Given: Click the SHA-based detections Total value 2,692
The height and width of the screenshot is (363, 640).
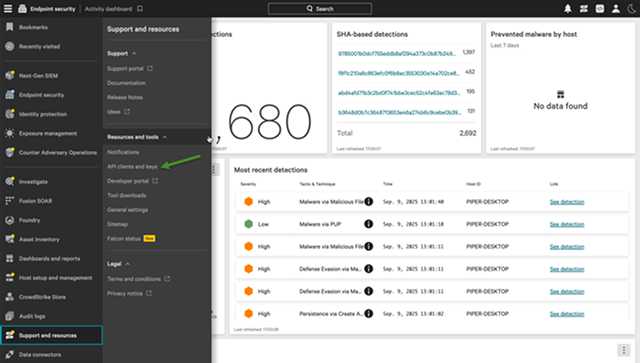Looking at the screenshot, I should click(x=468, y=133).
